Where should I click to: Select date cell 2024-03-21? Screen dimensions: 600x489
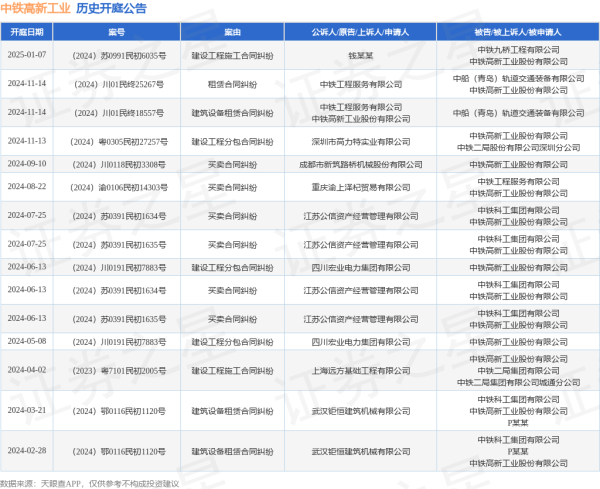coord(27,410)
